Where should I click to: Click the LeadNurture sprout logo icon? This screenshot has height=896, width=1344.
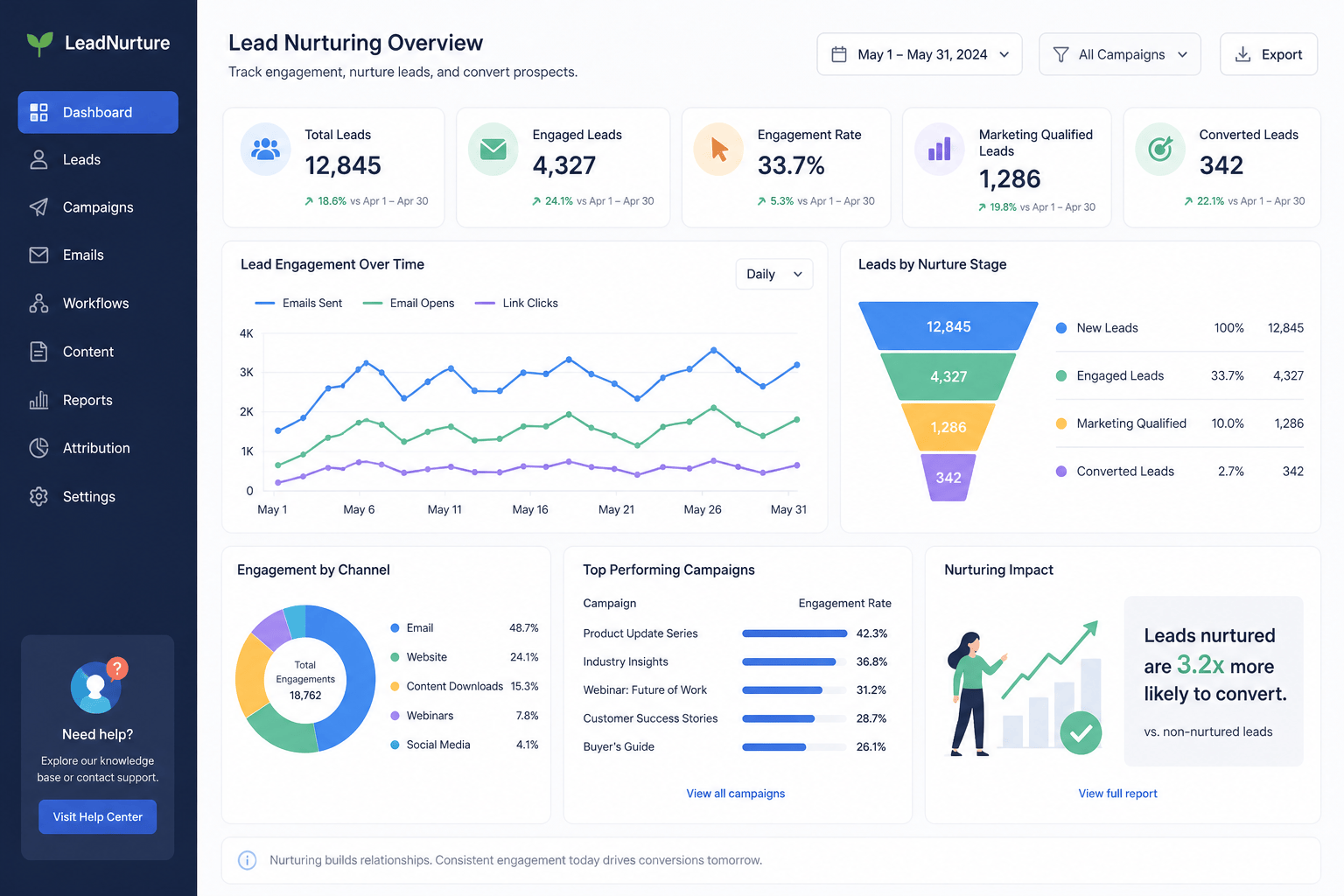(39, 44)
